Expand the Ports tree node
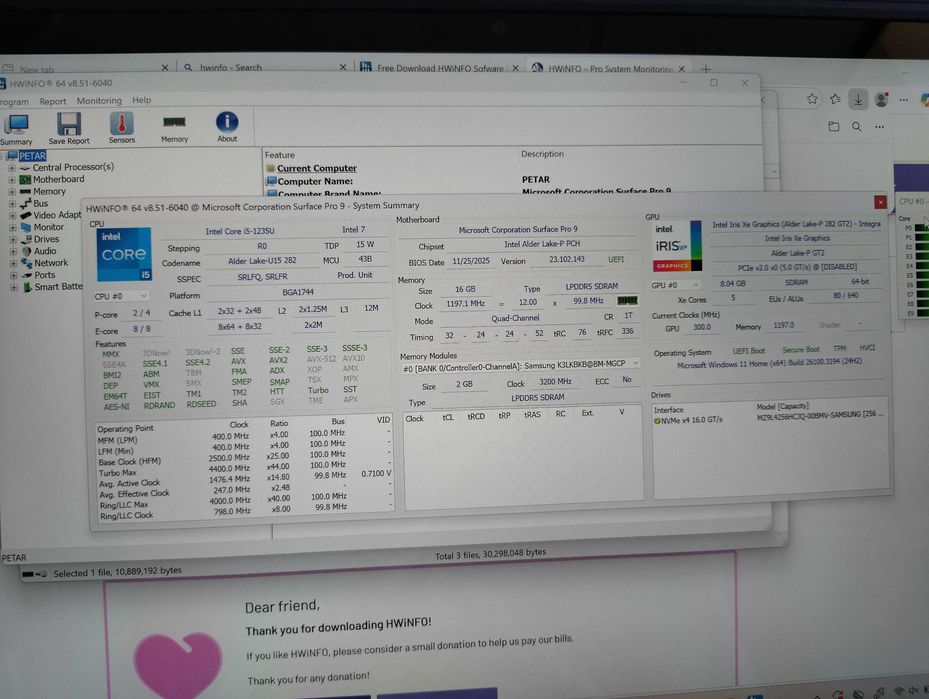 coord(12,276)
